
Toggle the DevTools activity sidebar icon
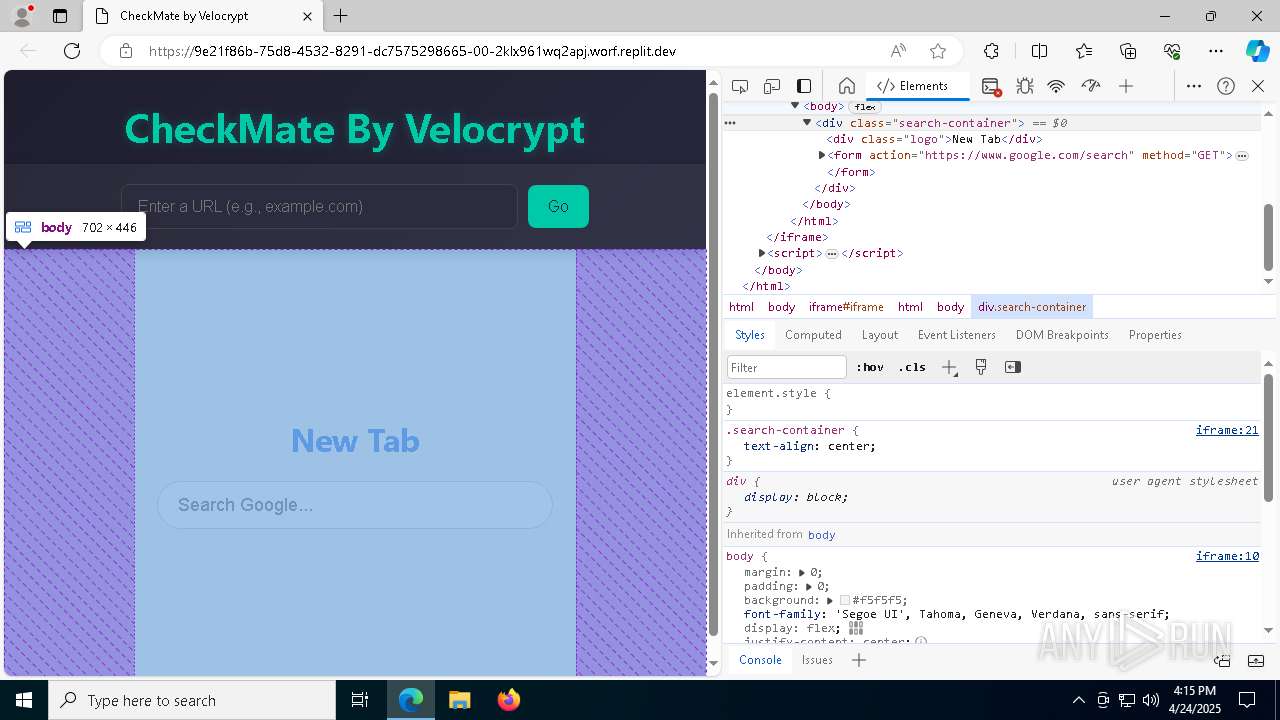pos(804,86)
